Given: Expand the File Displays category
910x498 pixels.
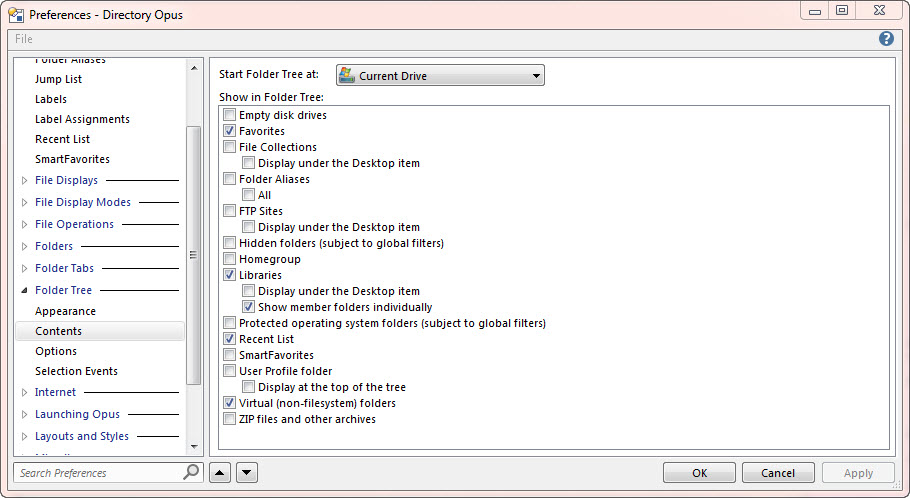Looking at the screenshot, I should 25,181.
